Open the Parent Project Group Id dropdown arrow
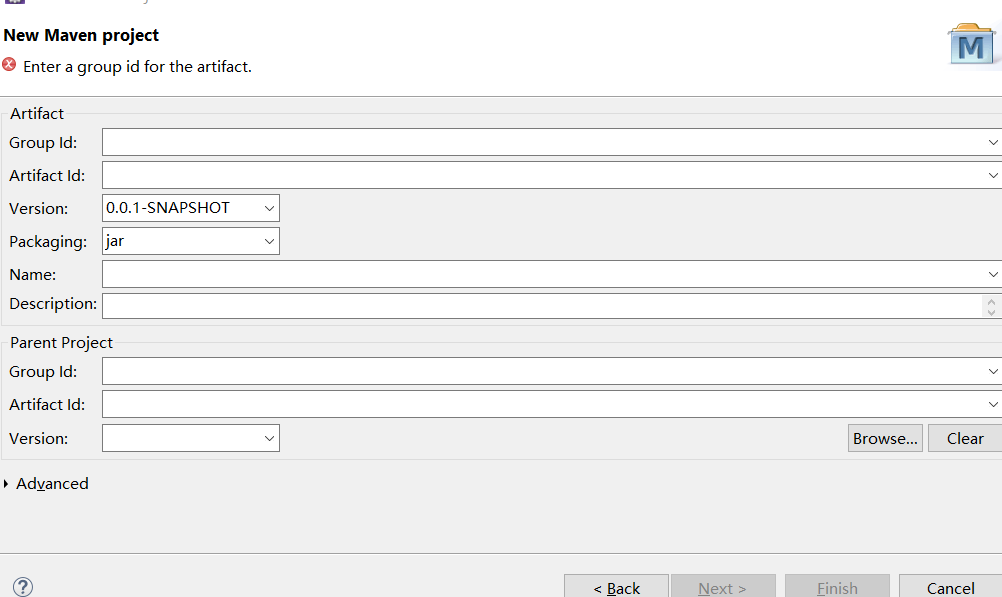Viewport: 1002px width, 597px height. [x=993, y=371]
